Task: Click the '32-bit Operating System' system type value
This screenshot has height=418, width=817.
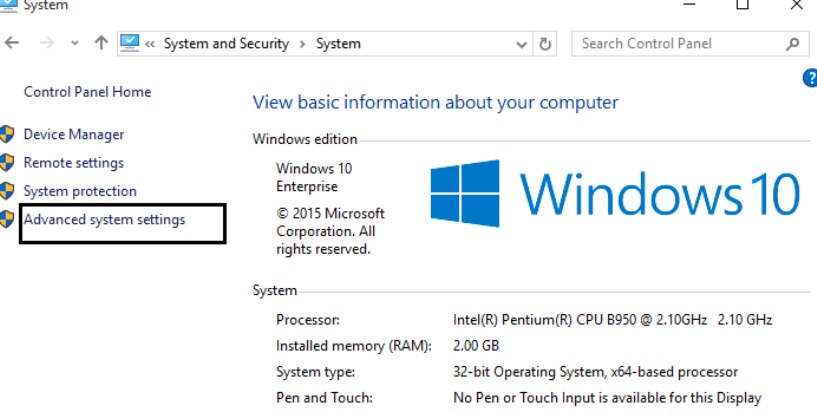Action: (596, 372)
